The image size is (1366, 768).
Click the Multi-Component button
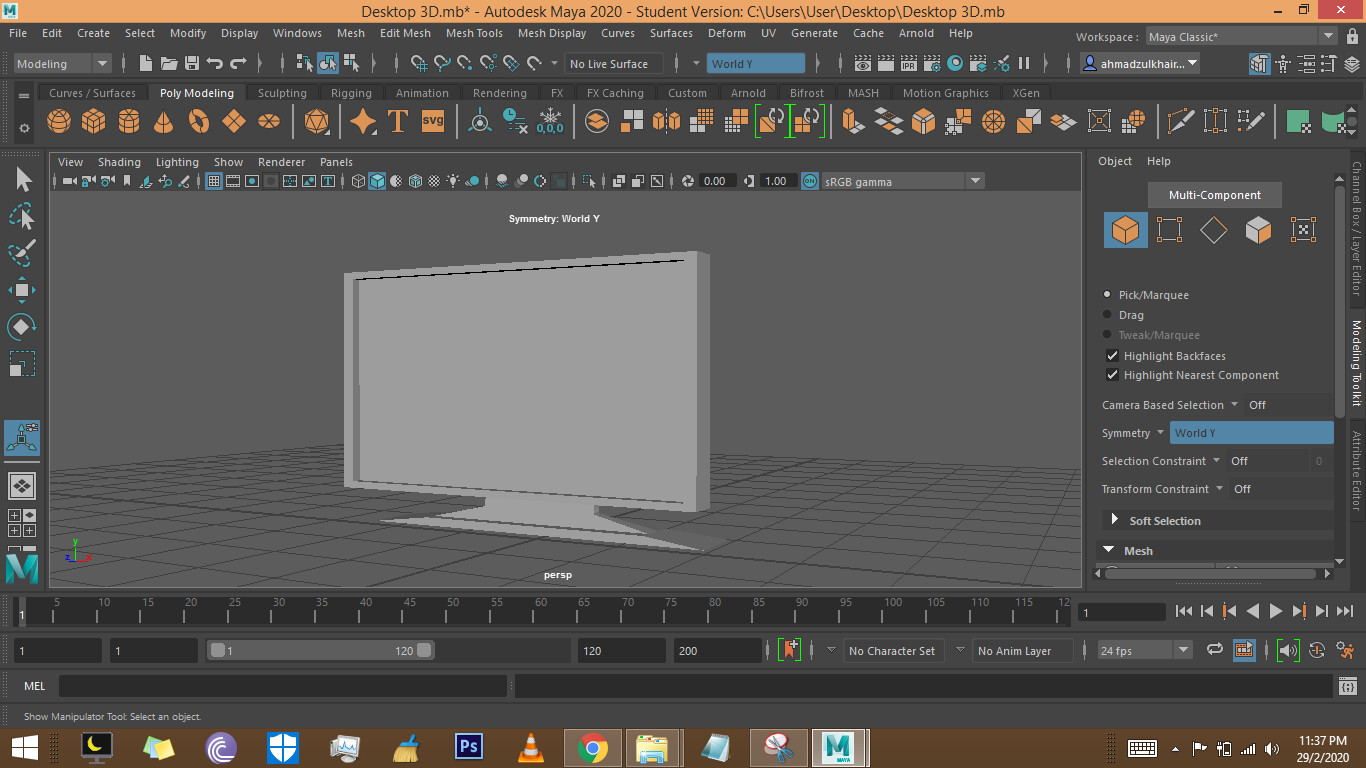[x=1214, y=194]
